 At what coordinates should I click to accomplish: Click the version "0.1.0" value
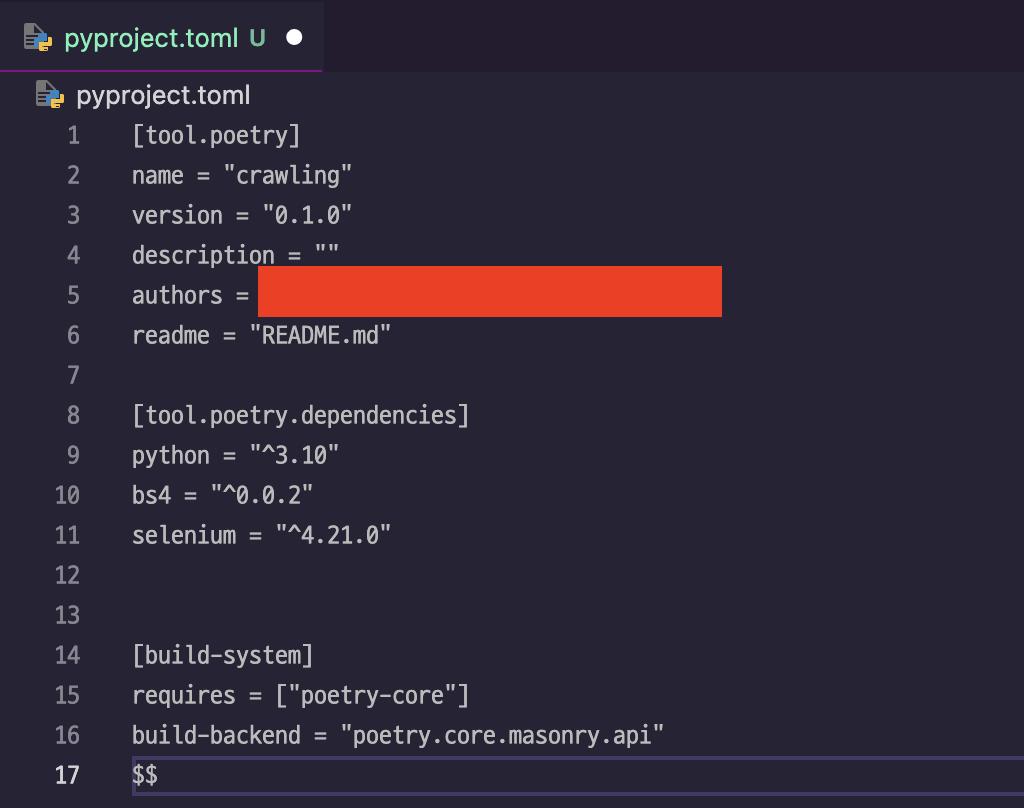coord(307,215)
